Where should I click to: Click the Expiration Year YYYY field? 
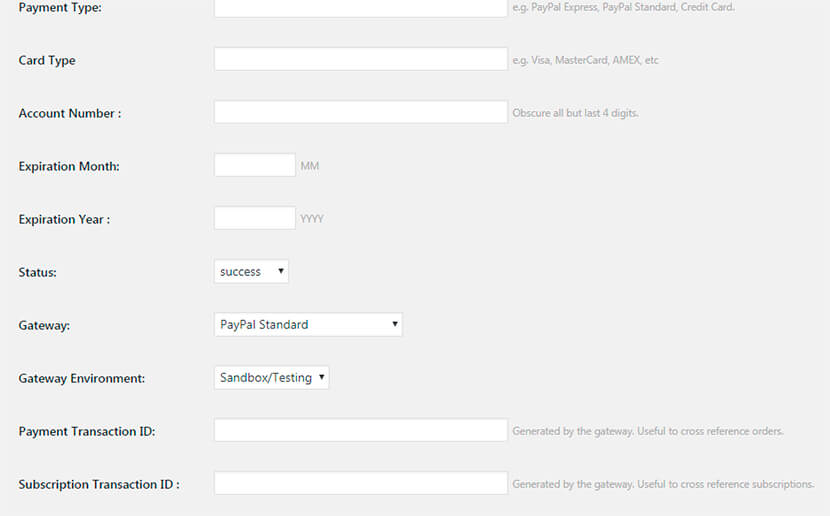255,218
